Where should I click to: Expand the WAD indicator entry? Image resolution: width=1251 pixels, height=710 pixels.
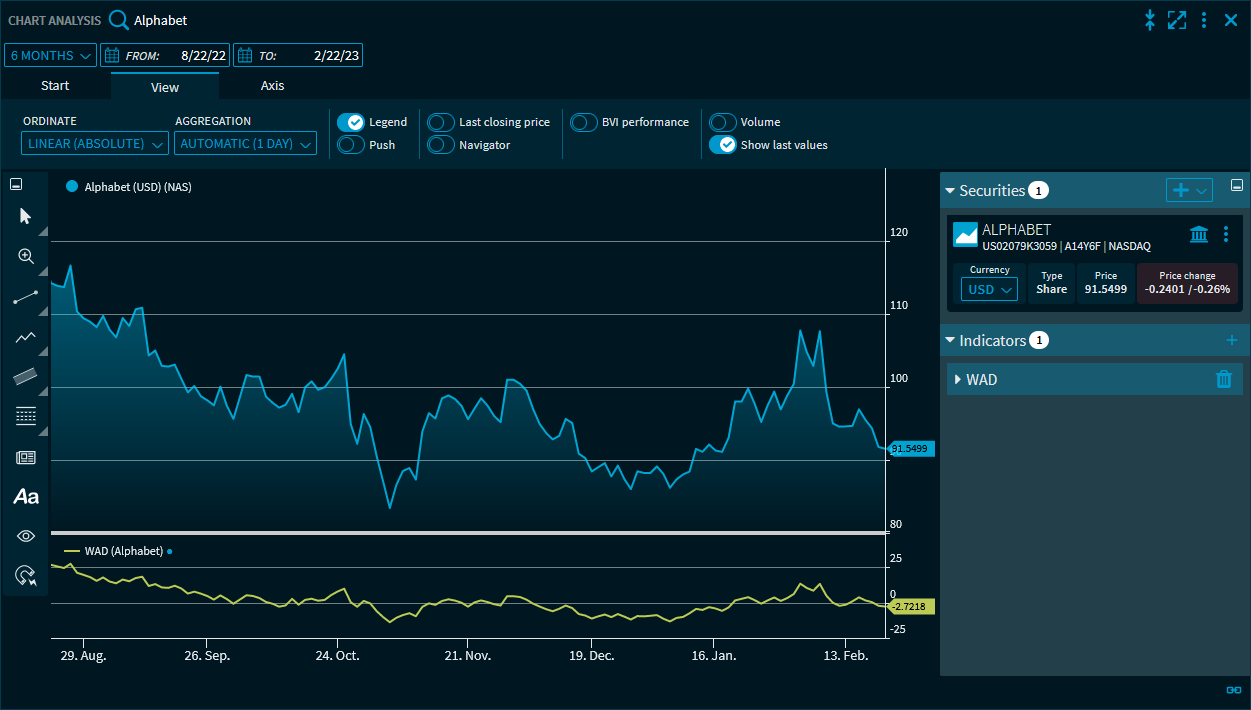pyautogui.click(x=958, y=380)
